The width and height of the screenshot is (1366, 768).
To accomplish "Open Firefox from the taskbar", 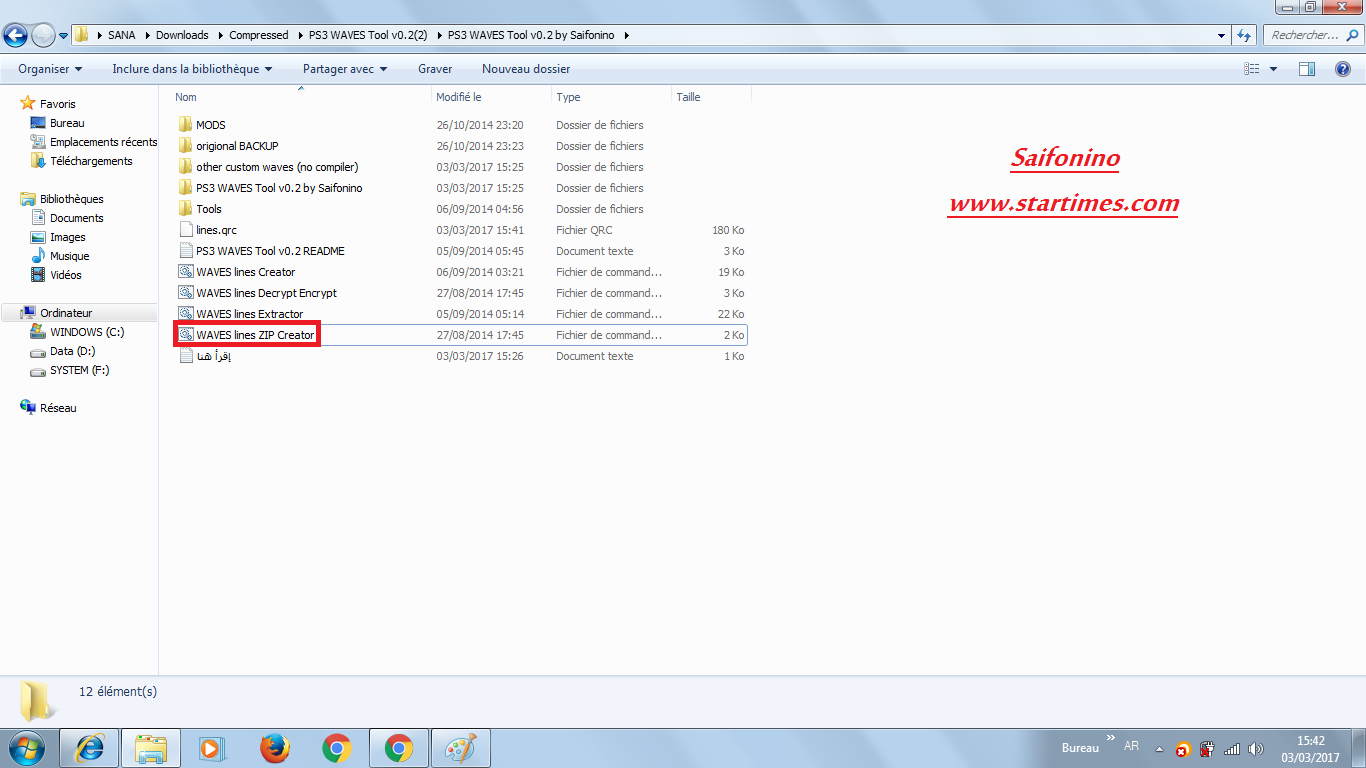I will [274, 748].
